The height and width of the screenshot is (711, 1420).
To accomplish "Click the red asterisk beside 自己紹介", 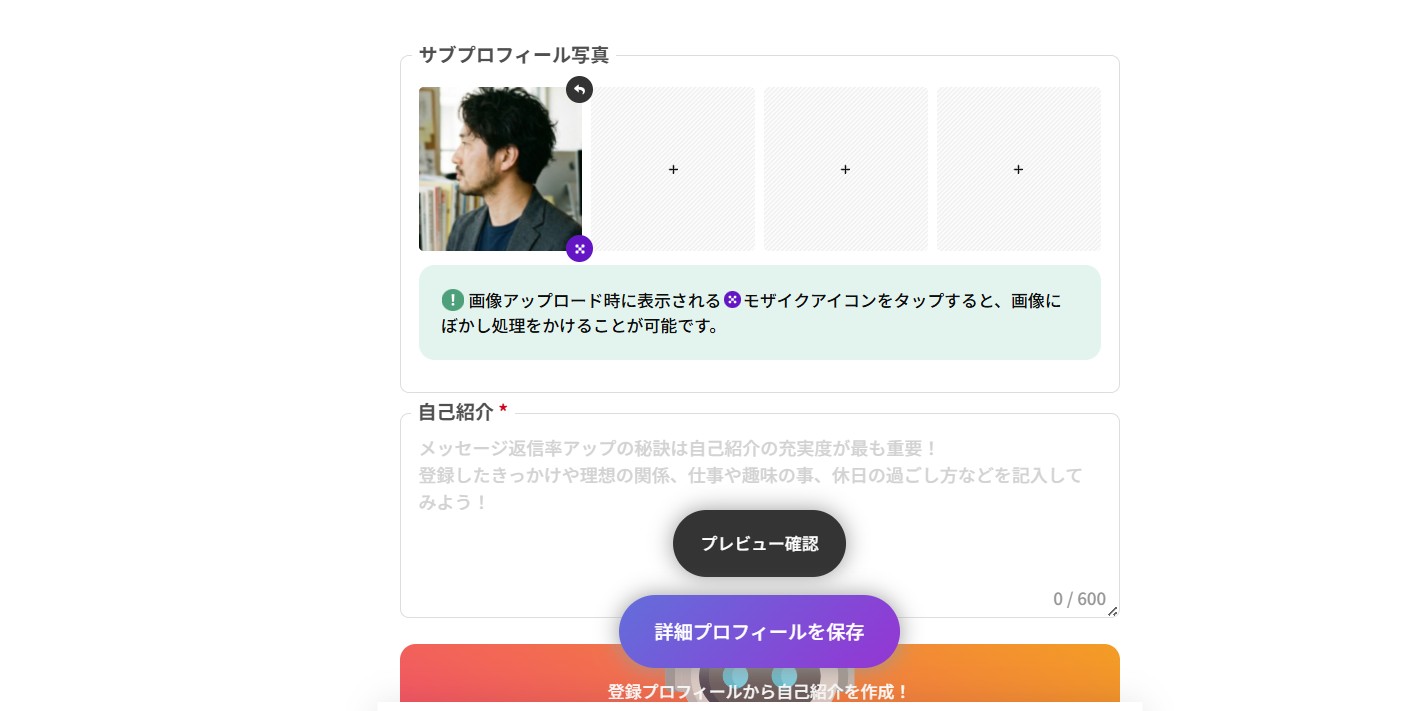I will (x=503, y=409).
